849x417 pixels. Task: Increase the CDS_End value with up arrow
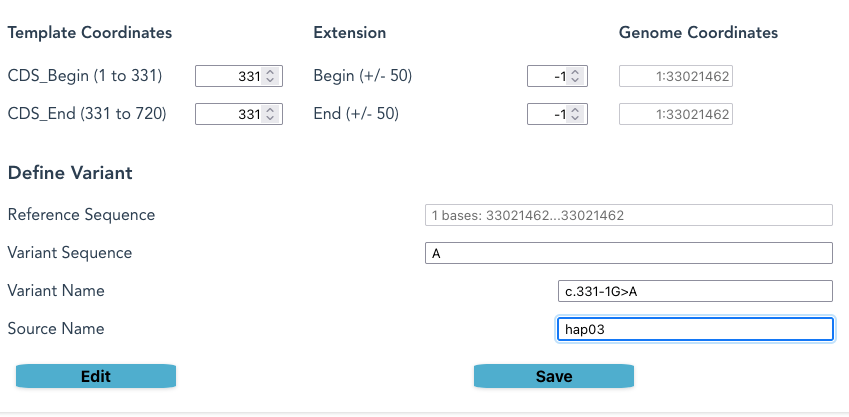point(272,110)
